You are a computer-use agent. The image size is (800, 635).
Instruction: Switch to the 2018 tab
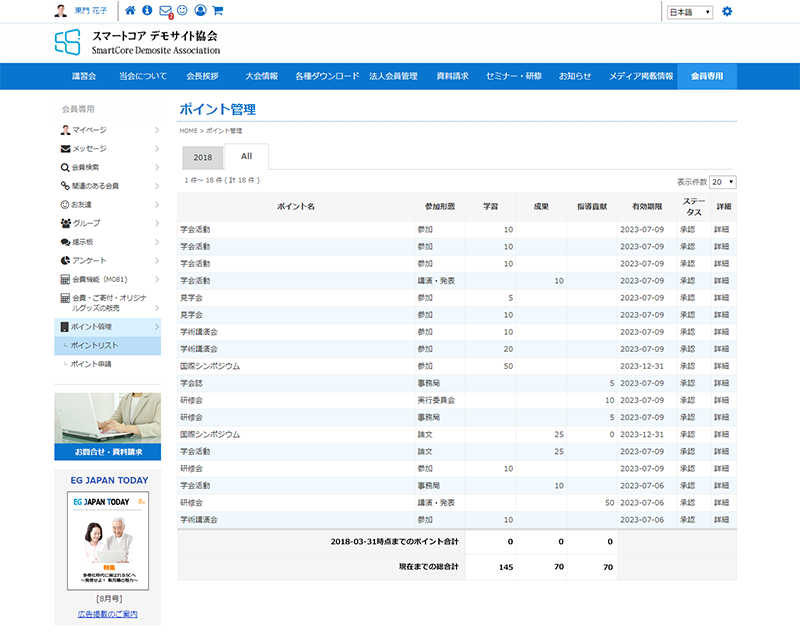pos(203,158)
